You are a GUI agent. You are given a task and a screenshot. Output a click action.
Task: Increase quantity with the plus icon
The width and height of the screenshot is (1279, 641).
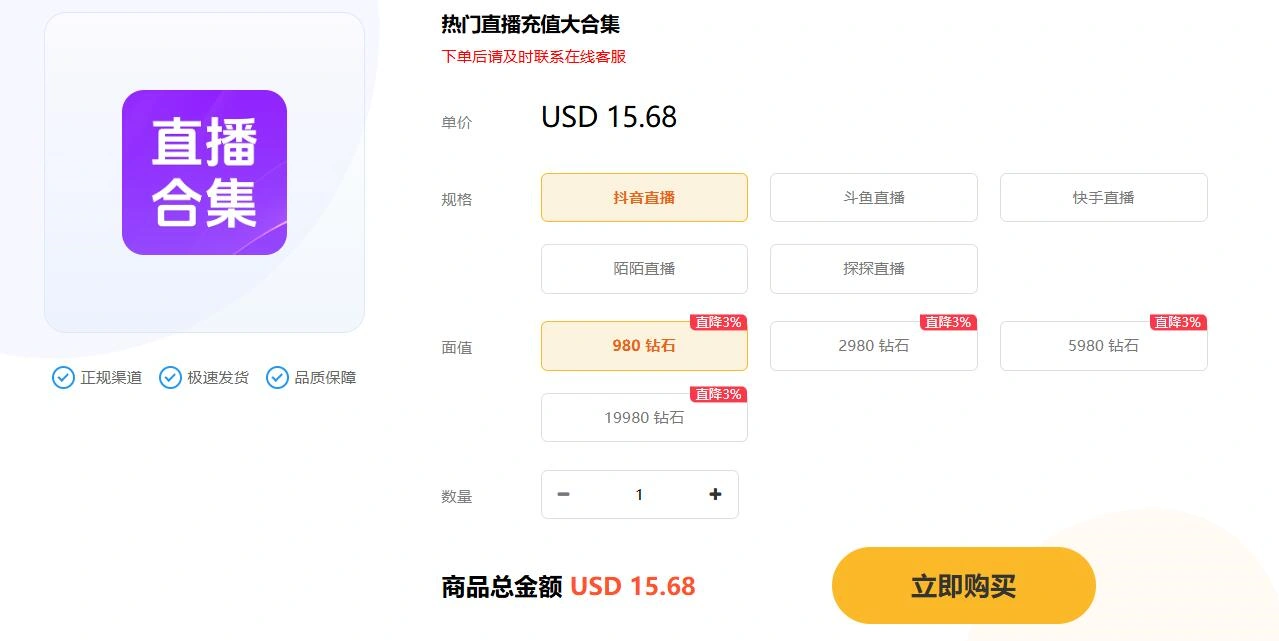(715, 494)
